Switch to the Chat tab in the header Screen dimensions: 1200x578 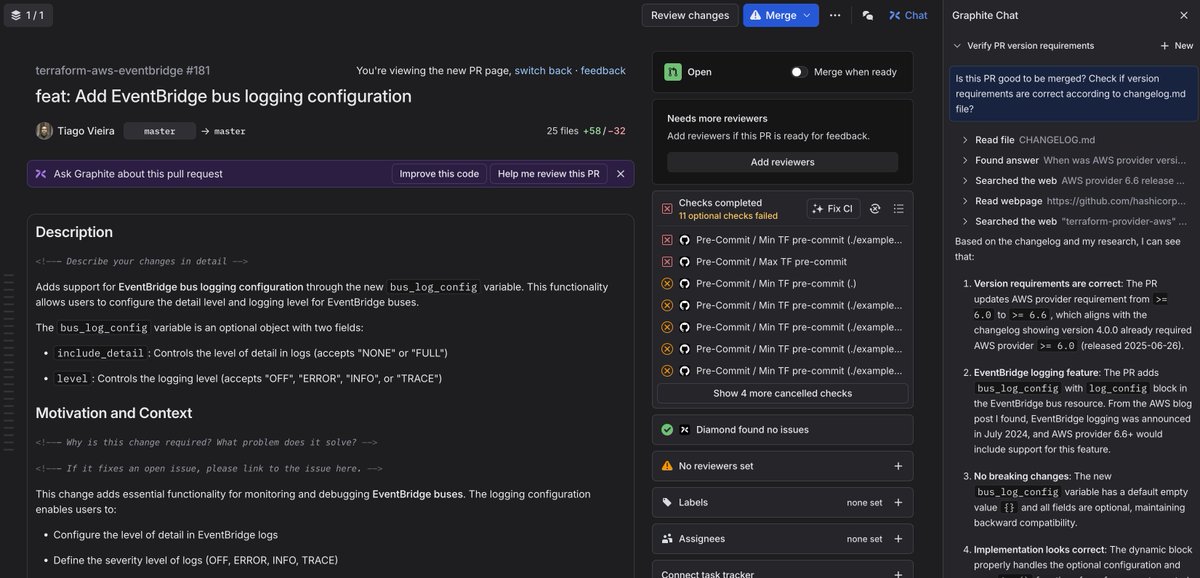pyautogui.click(x=908, y=15)
